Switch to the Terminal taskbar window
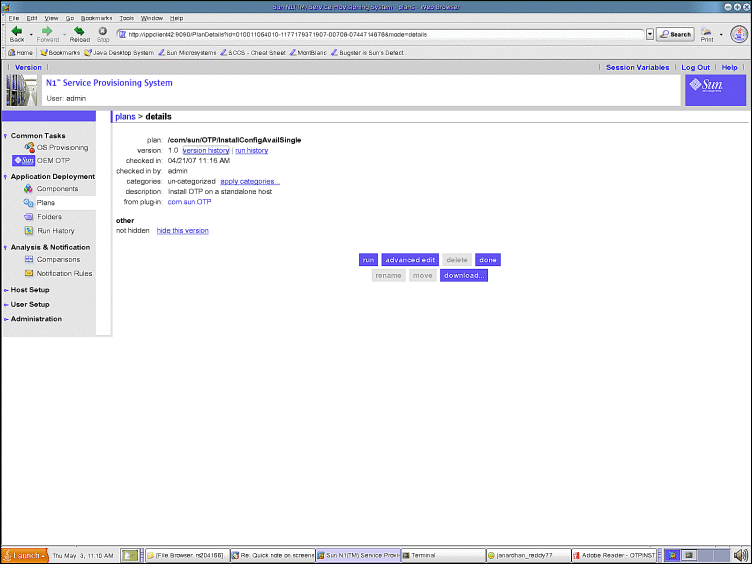Image resolution: width=752 pixels, height=564 pixels. 443,555
